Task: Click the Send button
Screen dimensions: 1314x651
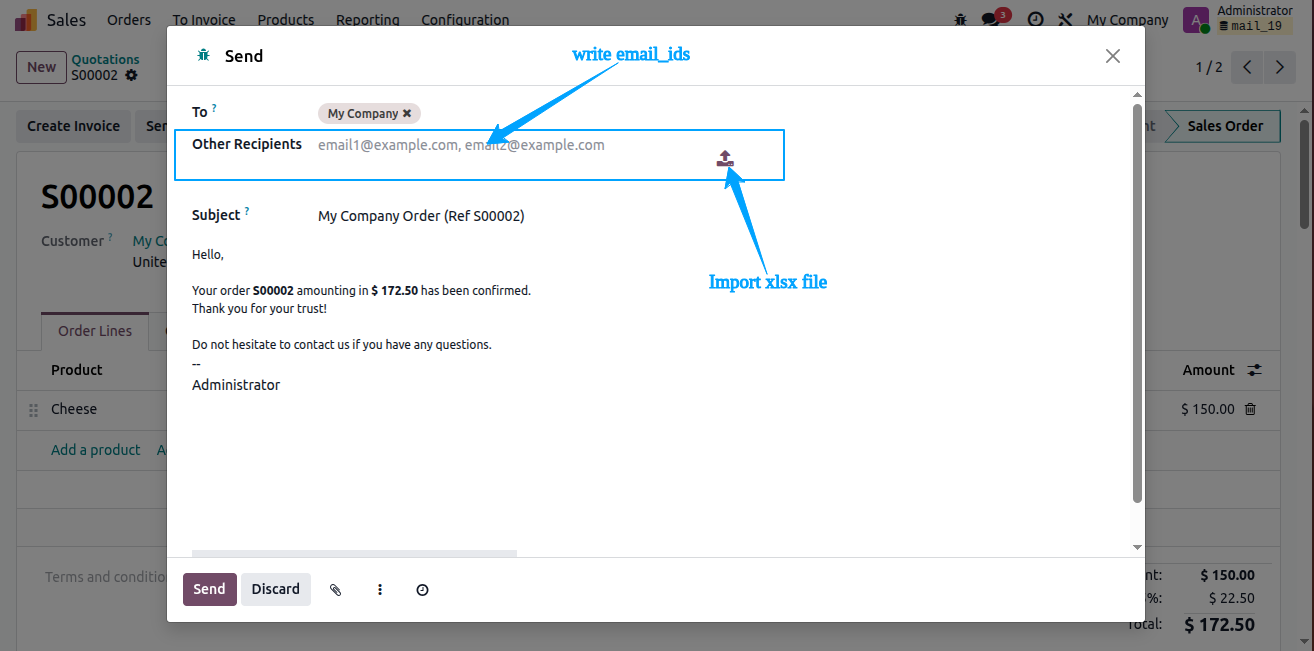Action: pyautogui.click(x=209, y=590)
